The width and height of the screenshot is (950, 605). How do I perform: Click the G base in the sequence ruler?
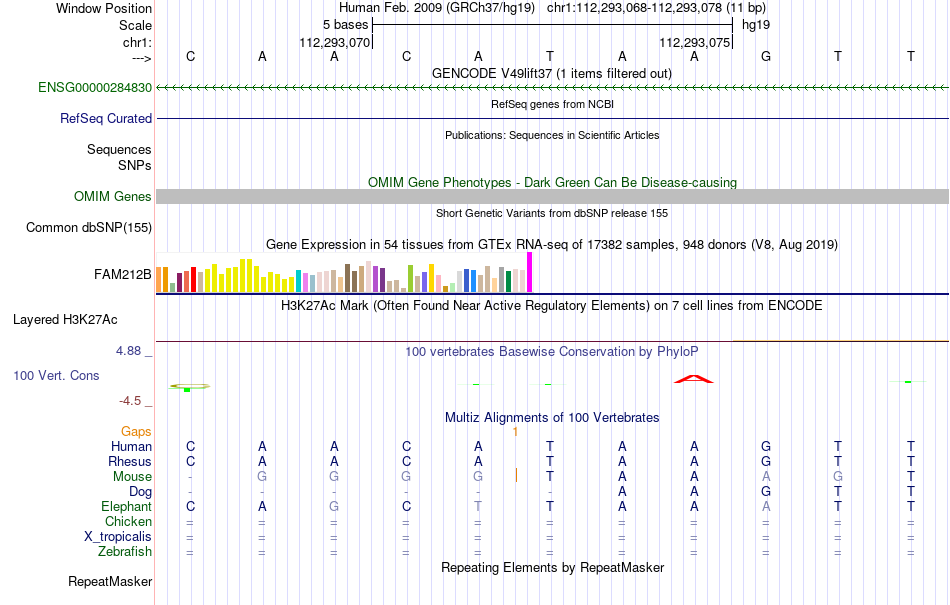[x=766, y=56]
